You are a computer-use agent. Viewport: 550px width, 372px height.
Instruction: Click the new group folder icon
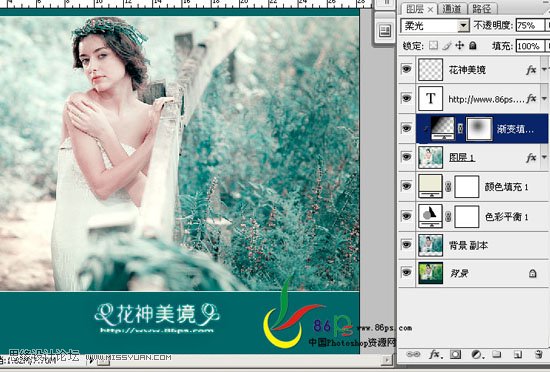[x=497, y=354]
